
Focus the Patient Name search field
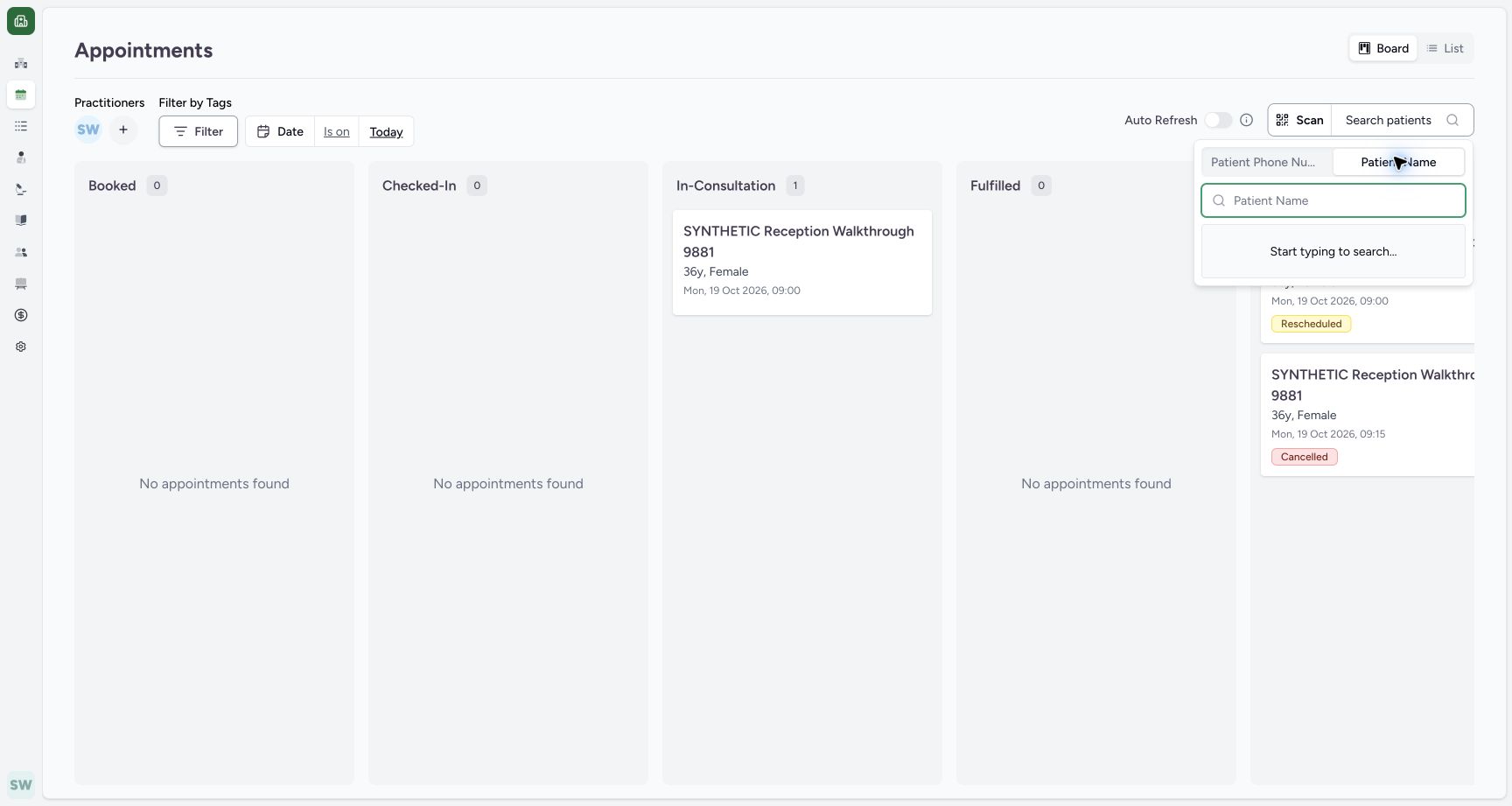coord(1333,200)
